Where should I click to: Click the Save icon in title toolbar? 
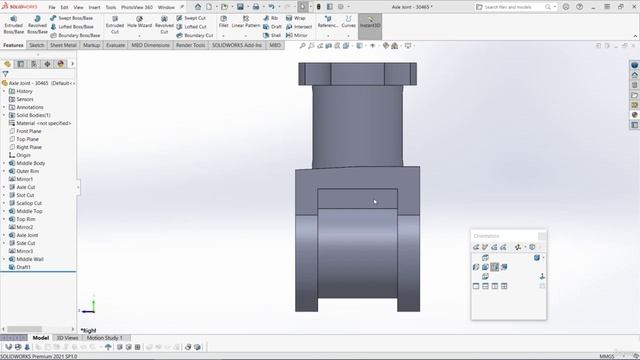pos(240,7)
